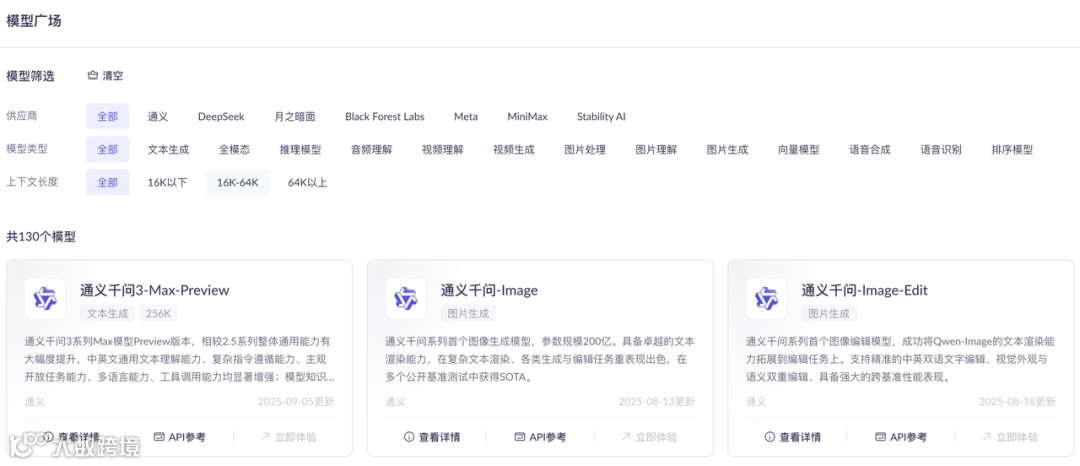
Task: Choose the 推理模型 model type
Action: click(x=300, y=149)
